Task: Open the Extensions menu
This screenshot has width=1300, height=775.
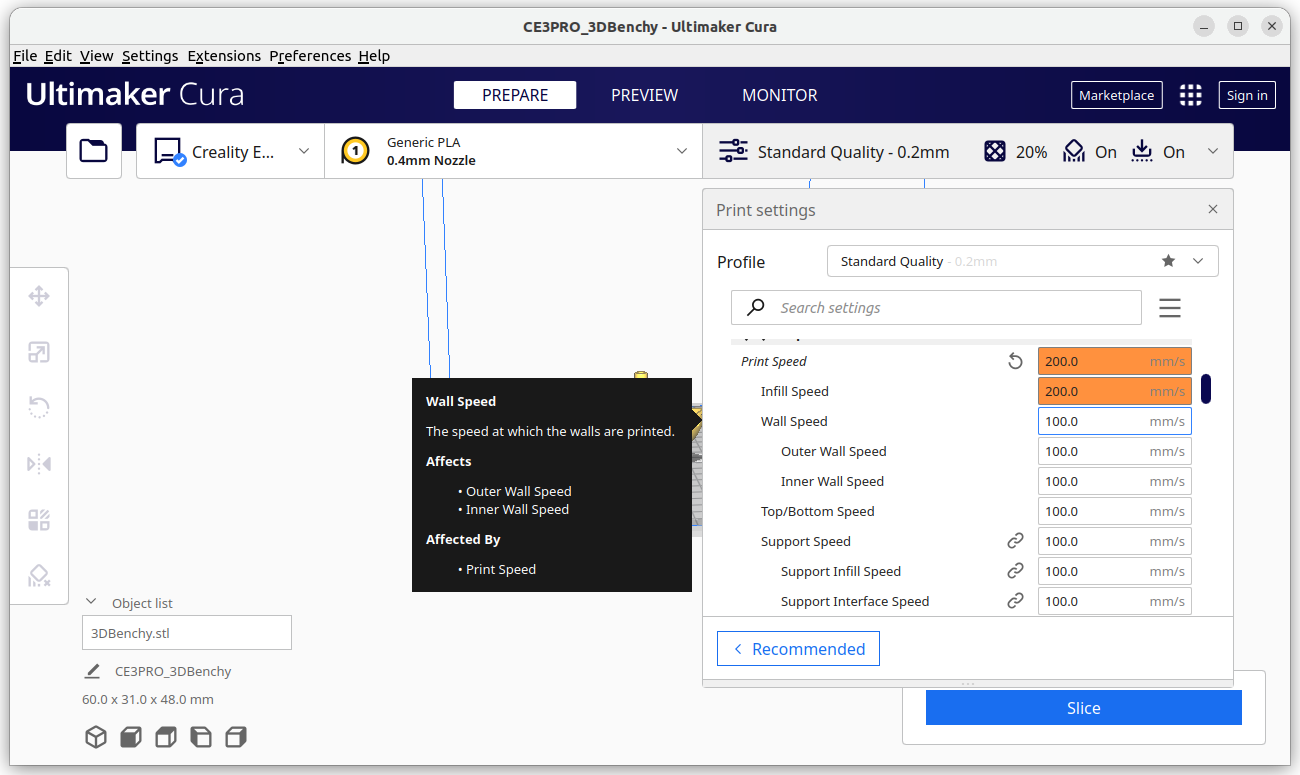Action: tap(224, 56)
